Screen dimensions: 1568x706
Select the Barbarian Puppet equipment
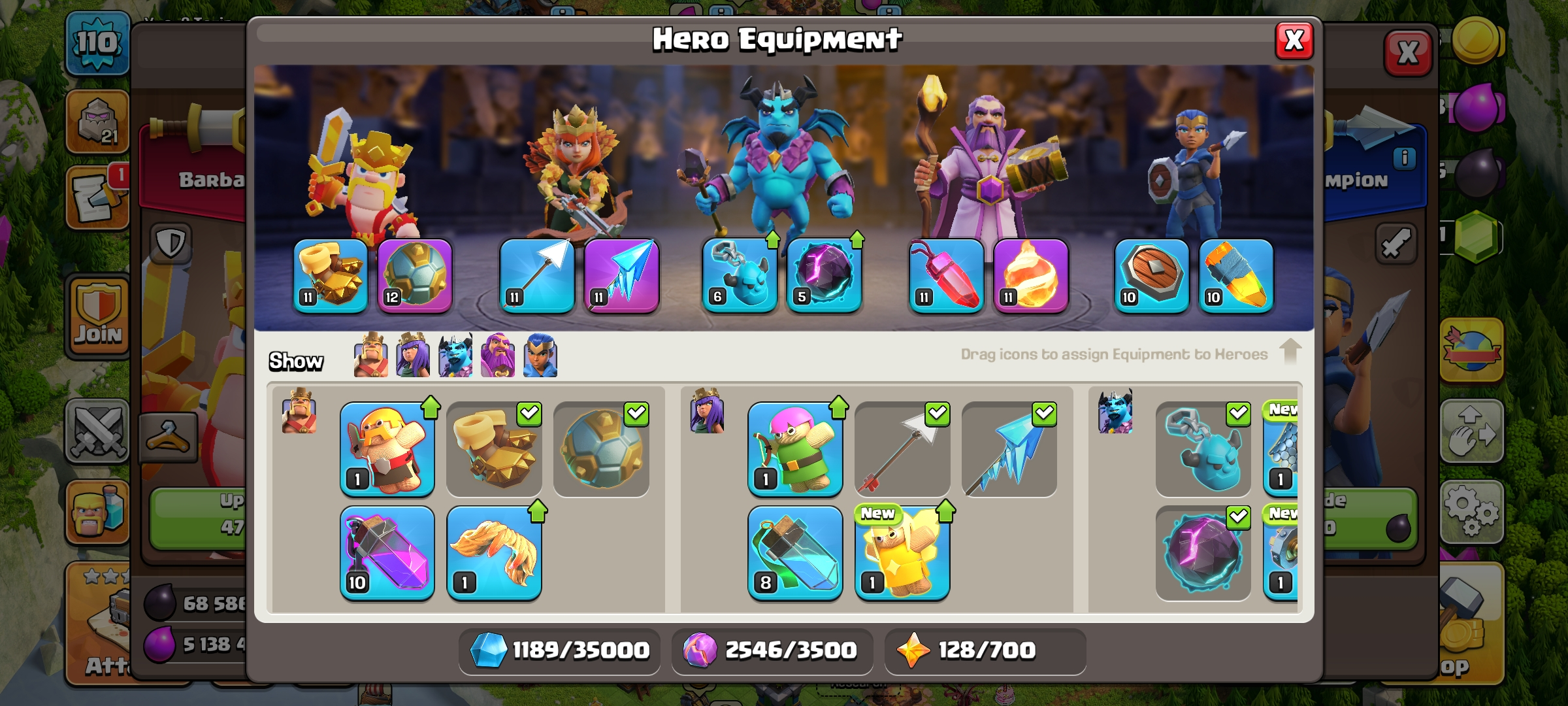(387, 450)
